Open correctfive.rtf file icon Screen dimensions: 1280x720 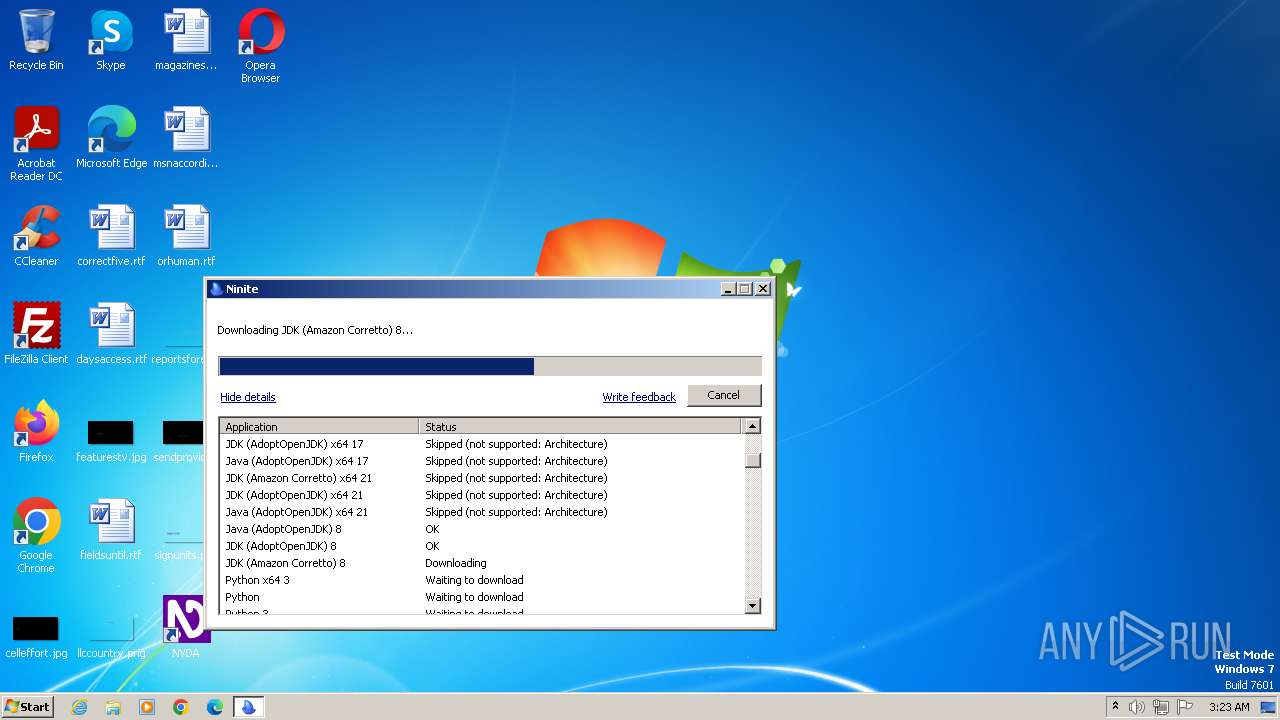(111, 236)
